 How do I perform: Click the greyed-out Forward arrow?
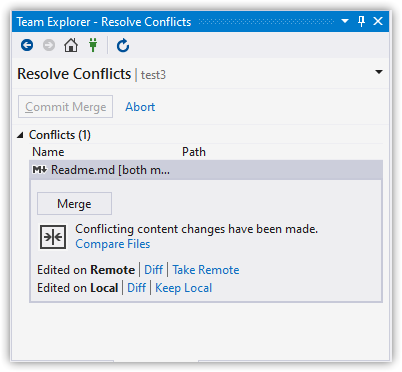pos(49,45)
